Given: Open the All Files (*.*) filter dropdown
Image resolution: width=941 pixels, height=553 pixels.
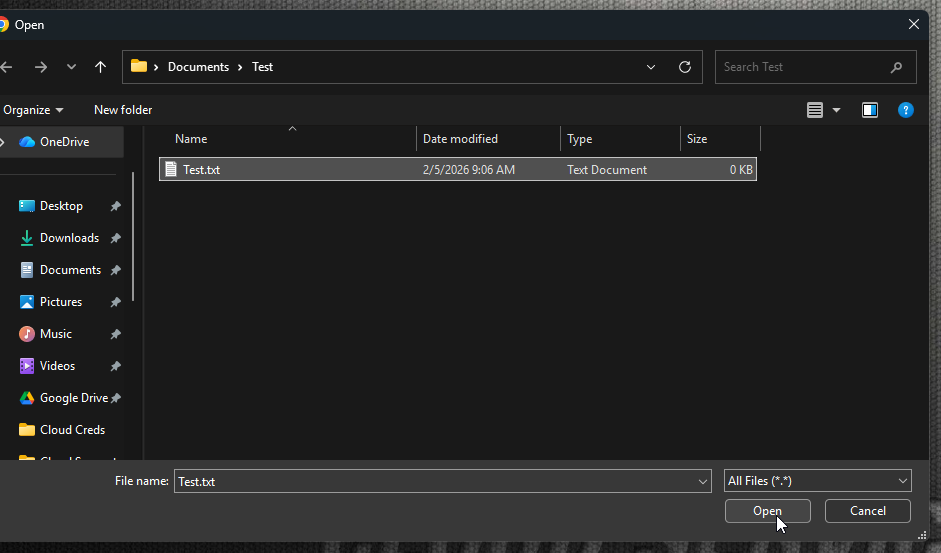Looking at the screenshot, I should [x=817, y=481].
